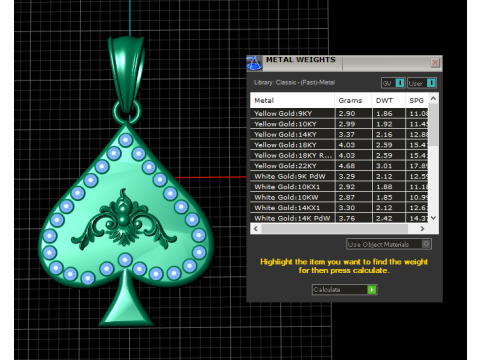The height and width of the screenshot is (360, 480).
Task: Click the Use Object Materials button
Action: click(x=389, y=244)
